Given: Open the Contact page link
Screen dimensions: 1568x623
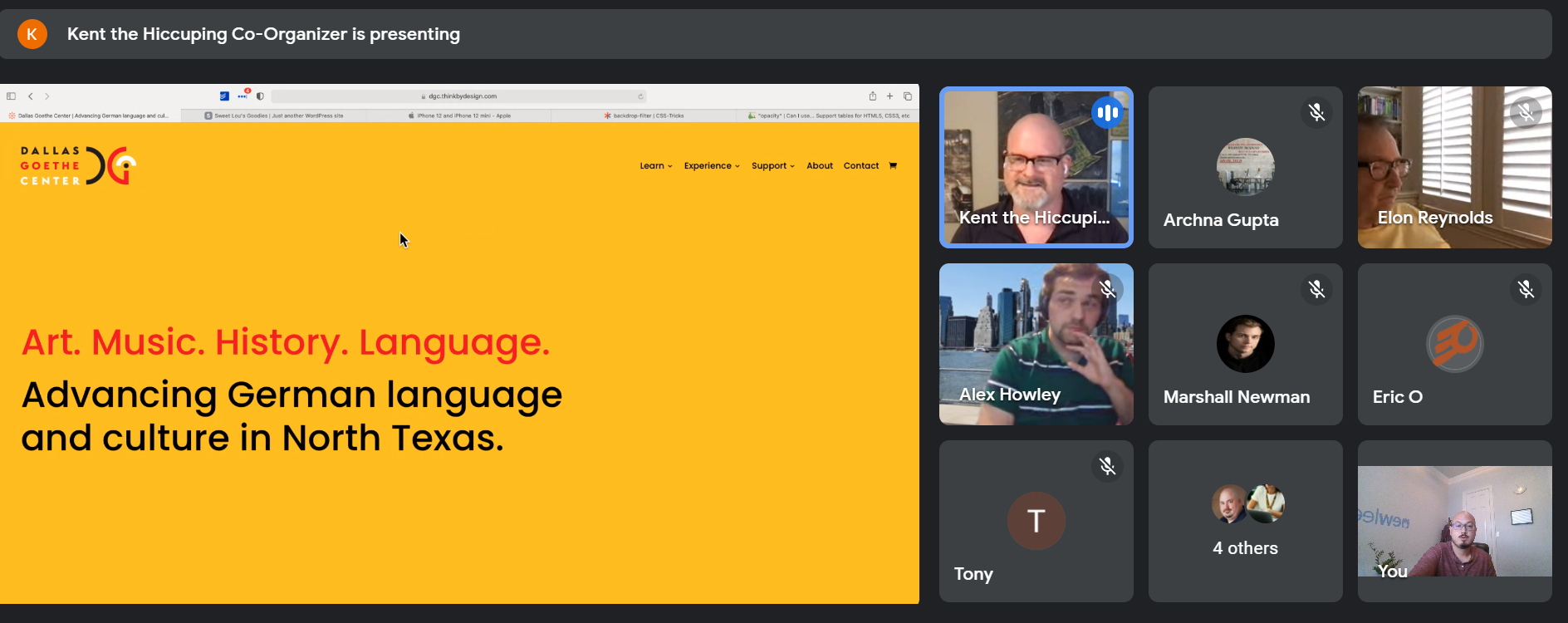Looking at the screenshot, I should coord(861,166).
